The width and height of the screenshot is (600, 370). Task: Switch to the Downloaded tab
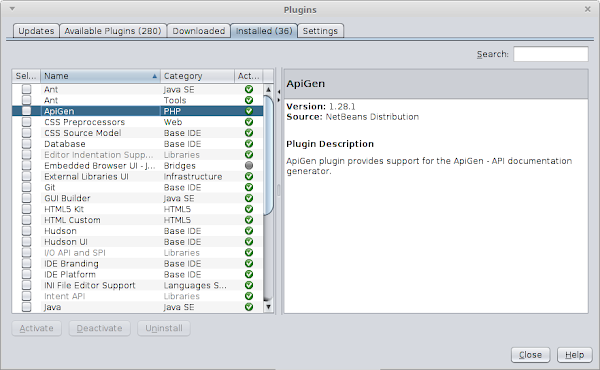coord(199,31)
